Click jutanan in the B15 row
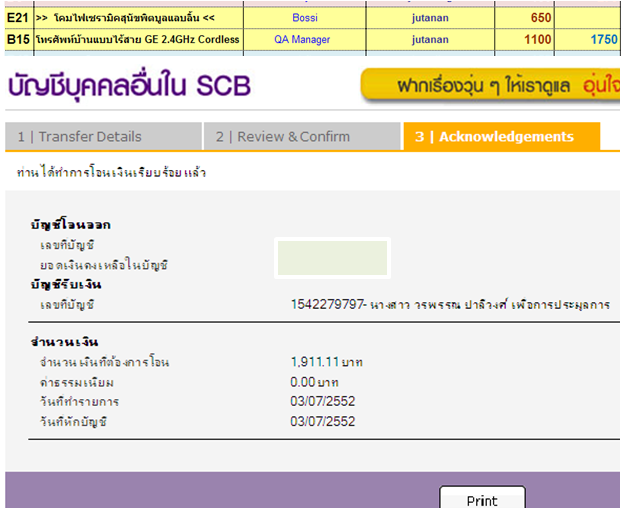630x509 pixels. pyautogui.click(x=430, y=39)
